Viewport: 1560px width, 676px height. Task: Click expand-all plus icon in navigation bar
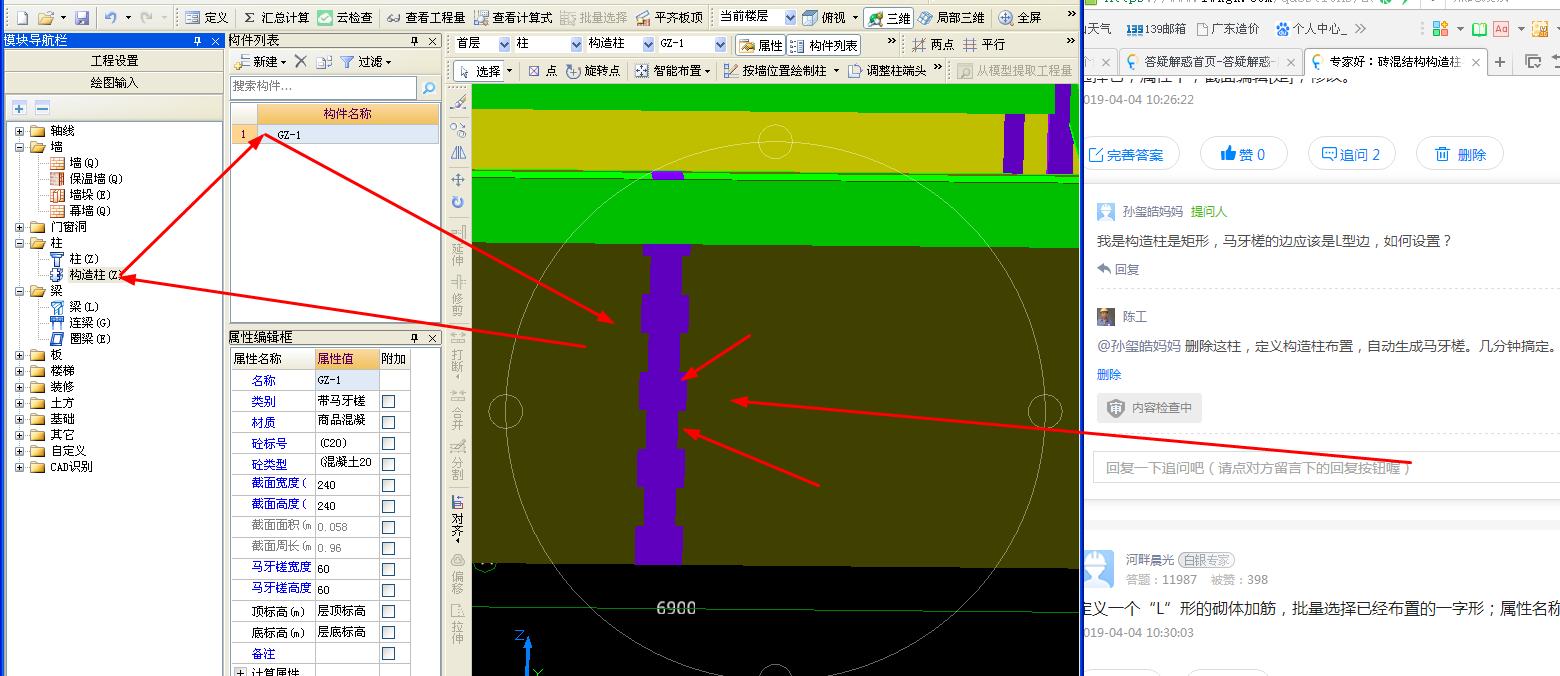19,108
